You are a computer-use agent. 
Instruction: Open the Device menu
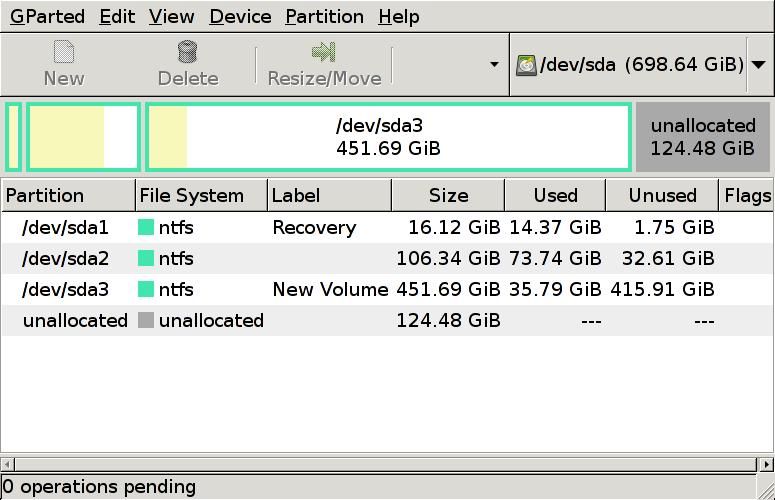(x=240, y=17)
